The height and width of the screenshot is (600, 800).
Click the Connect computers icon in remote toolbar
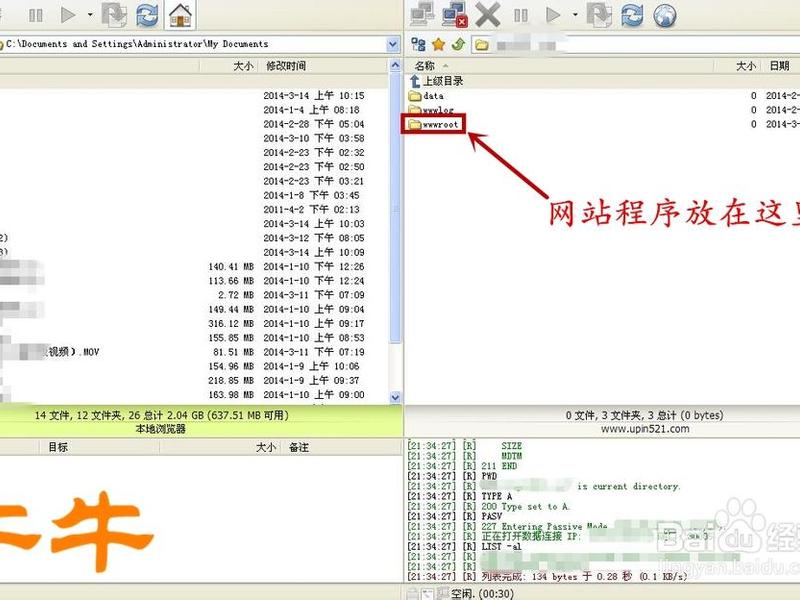coord(422,14)
